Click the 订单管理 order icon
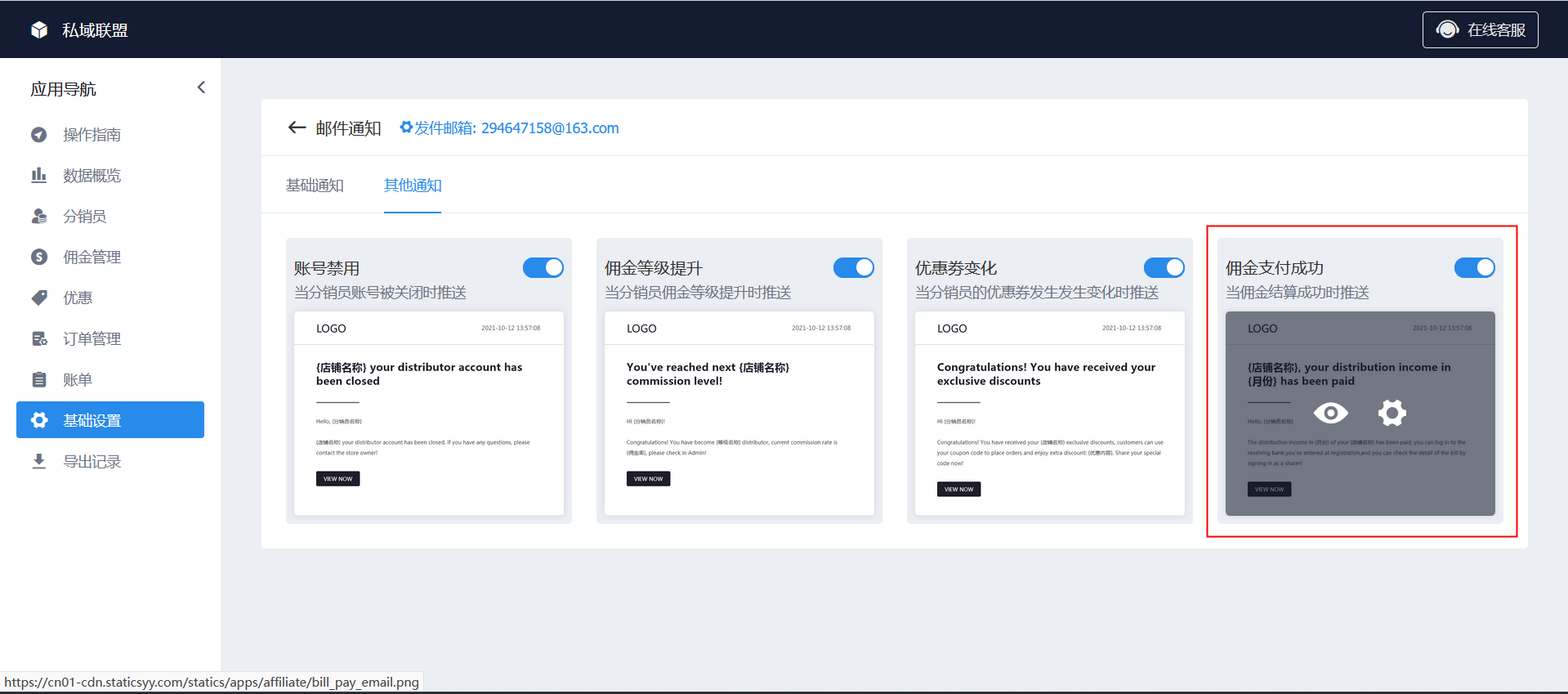 [x=39, y=338]
